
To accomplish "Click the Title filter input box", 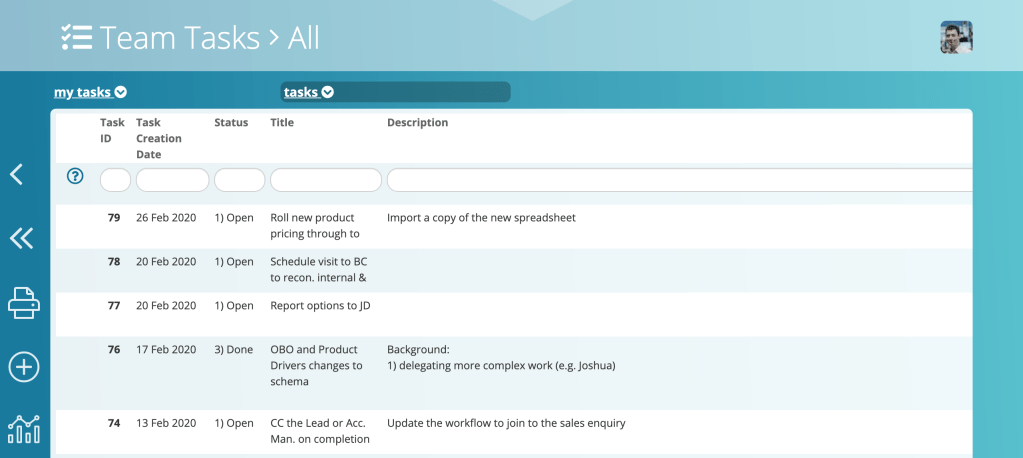I will tap(325, 180).
